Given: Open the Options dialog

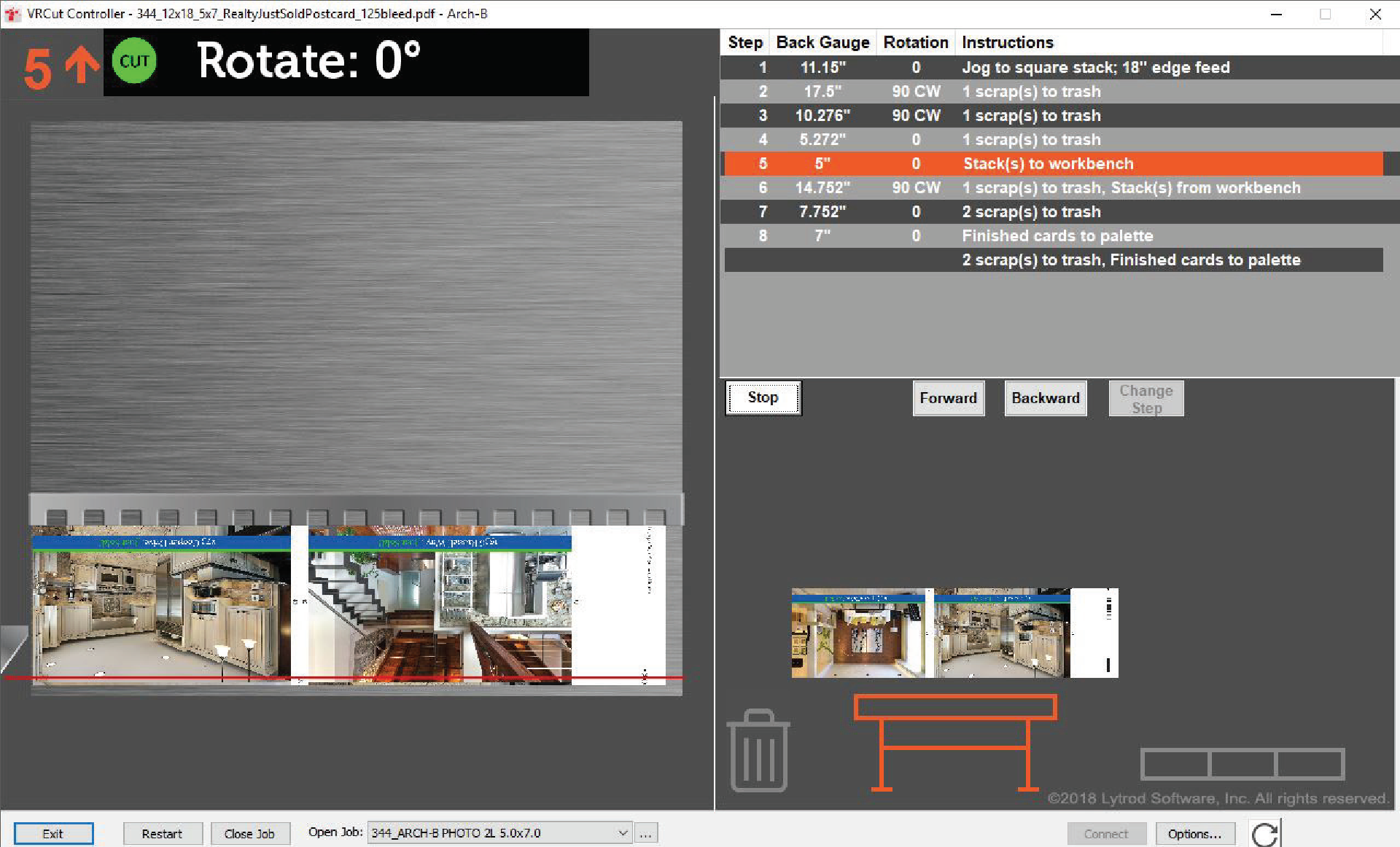Looking at the screenshot, I should coord(1194,834).
